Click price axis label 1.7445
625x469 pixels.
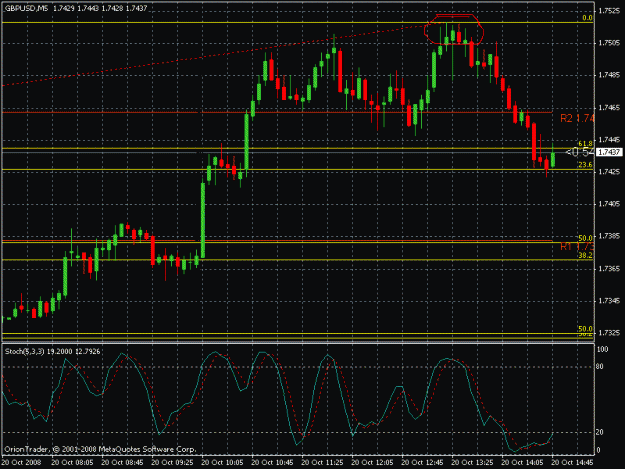pos(609,139)
